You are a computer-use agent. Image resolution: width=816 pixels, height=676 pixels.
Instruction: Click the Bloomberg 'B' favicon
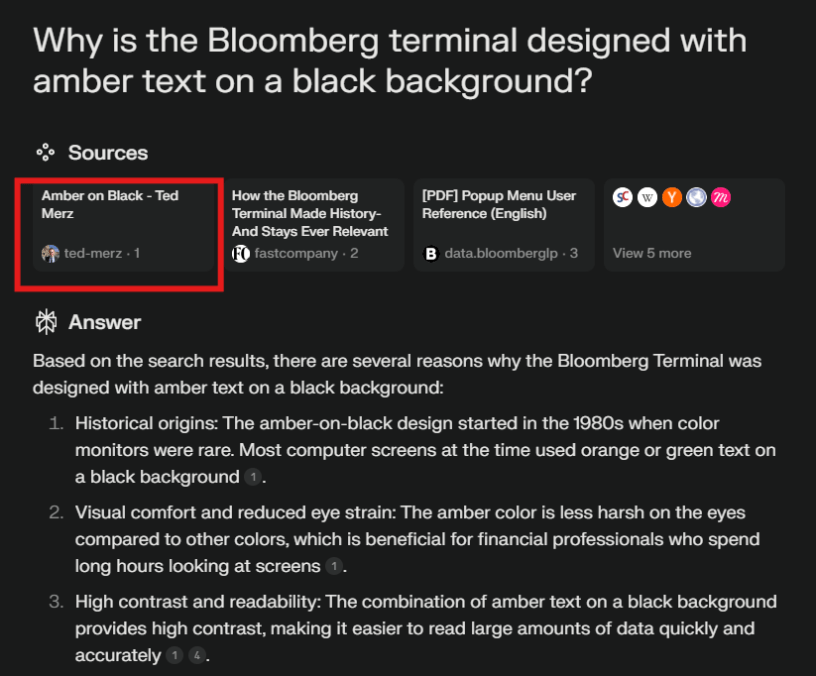pos(431,253)
